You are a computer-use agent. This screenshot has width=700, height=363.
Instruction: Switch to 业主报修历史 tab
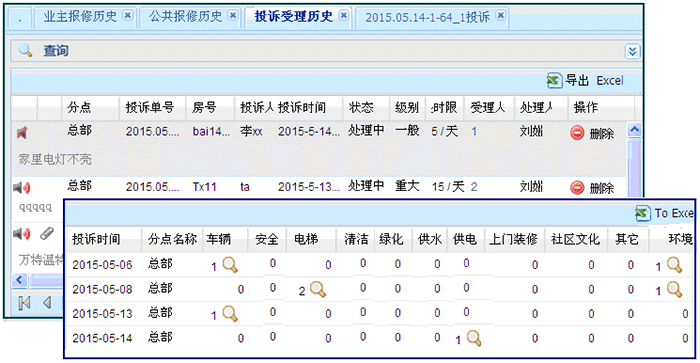click(80, 17)
